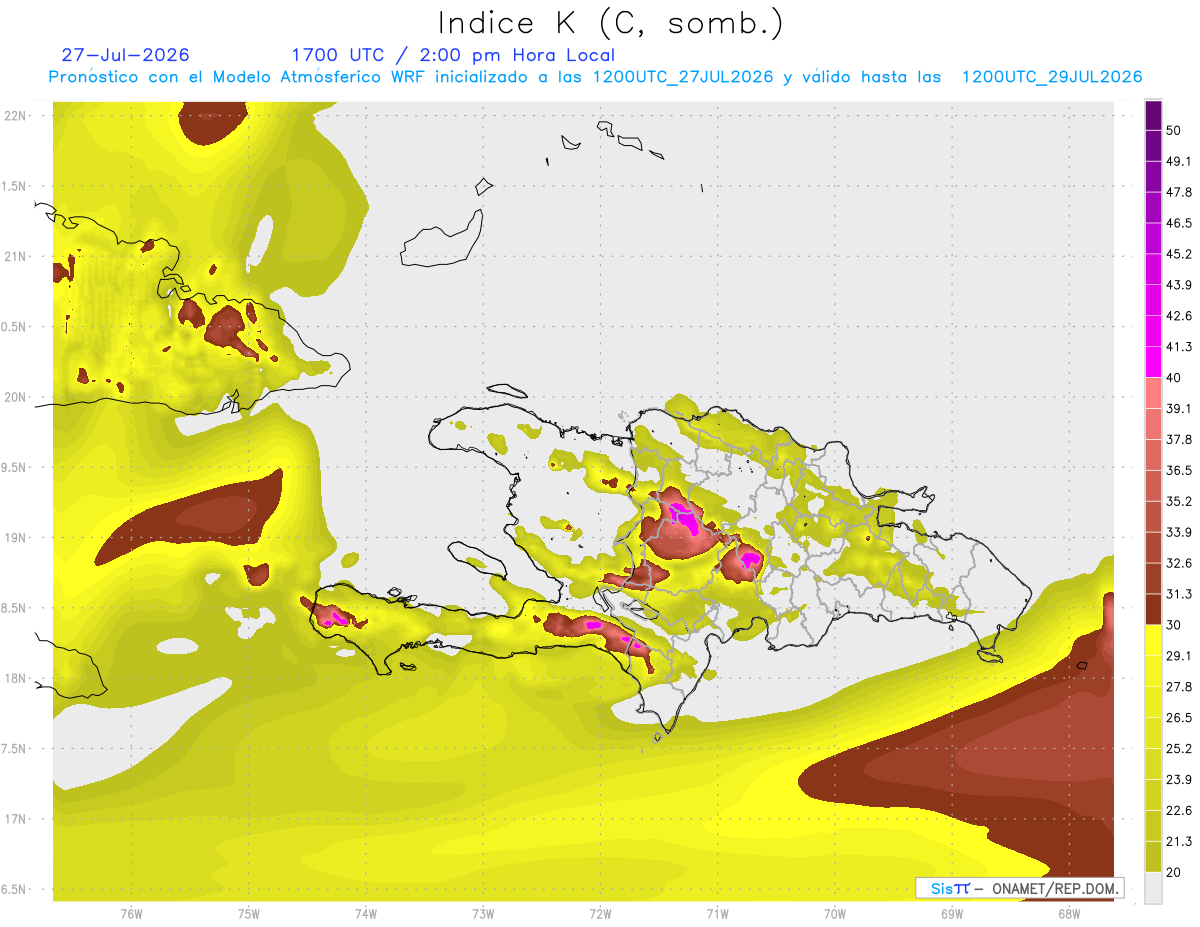This screenshot has height=927, width=1200.
Task: Click the '35.2' color scale value
Action: 1179,501
